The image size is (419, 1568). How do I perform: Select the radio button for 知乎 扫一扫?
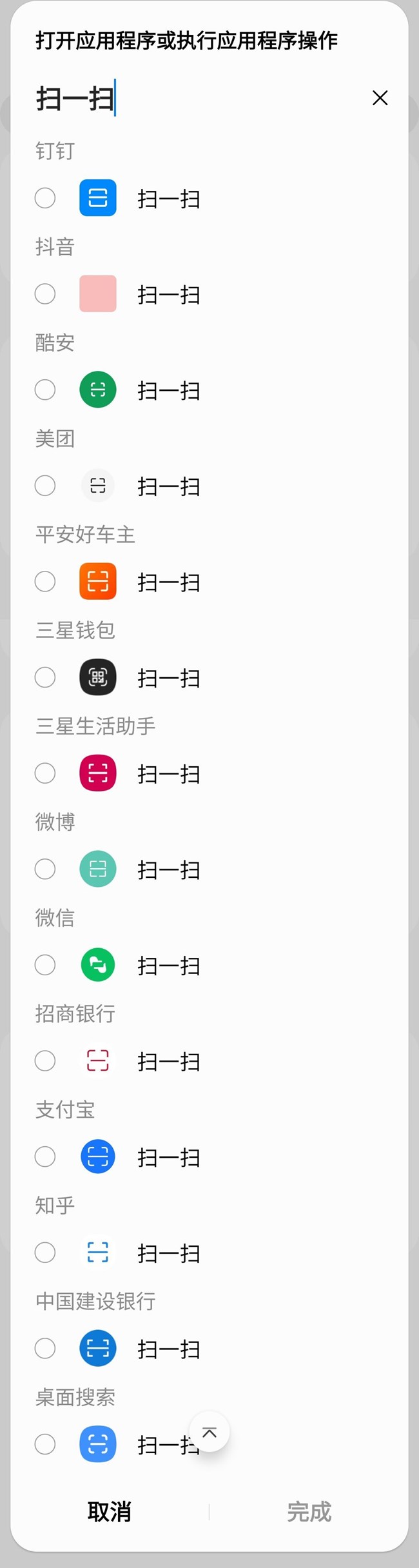tap(45, 1253)
